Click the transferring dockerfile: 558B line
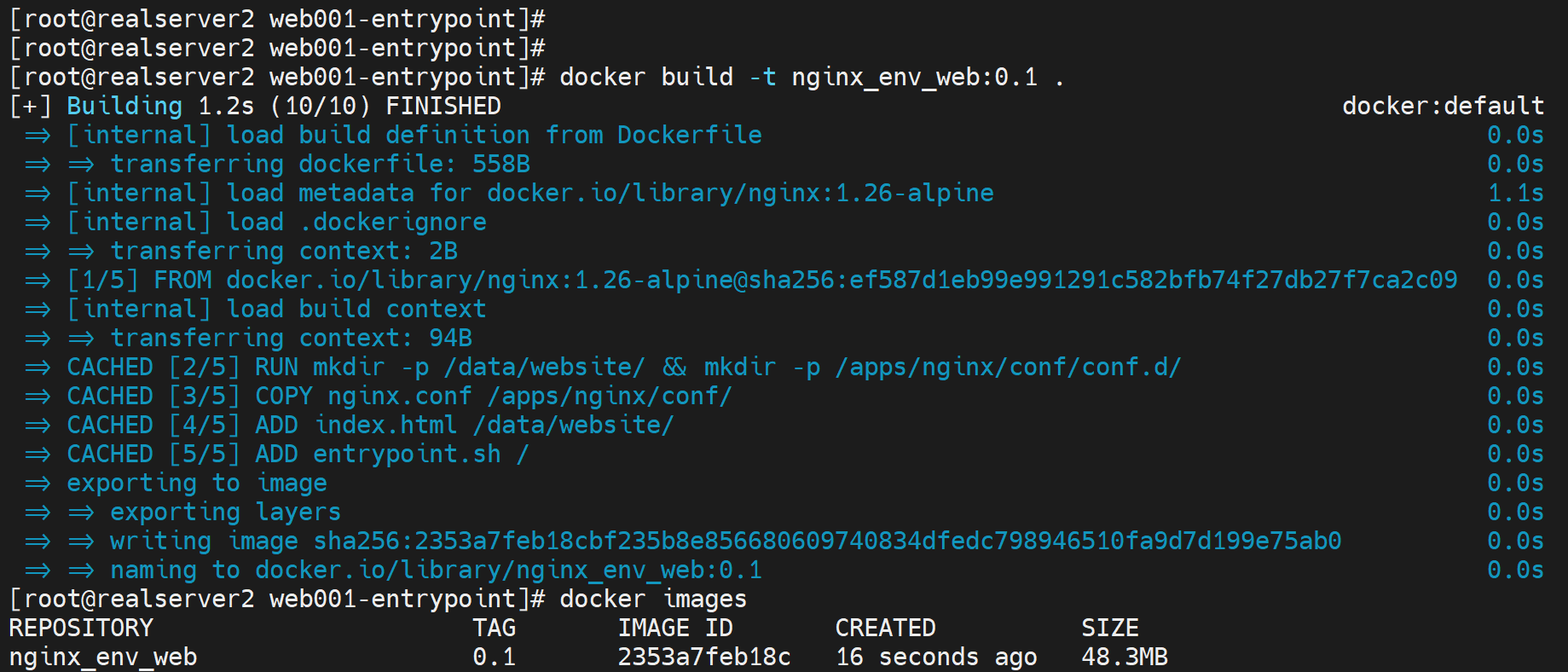 [320, 164]
